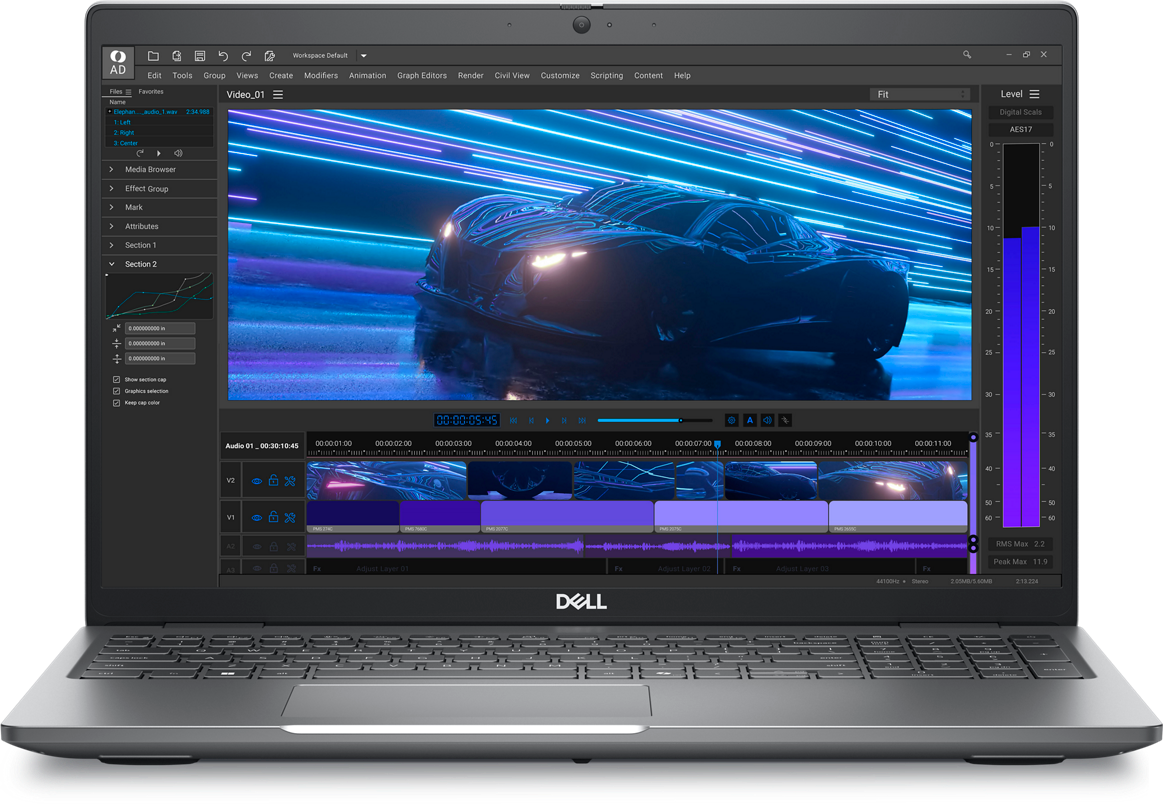
Task: Expand the Section 1 panel
Action: (140, 245)
